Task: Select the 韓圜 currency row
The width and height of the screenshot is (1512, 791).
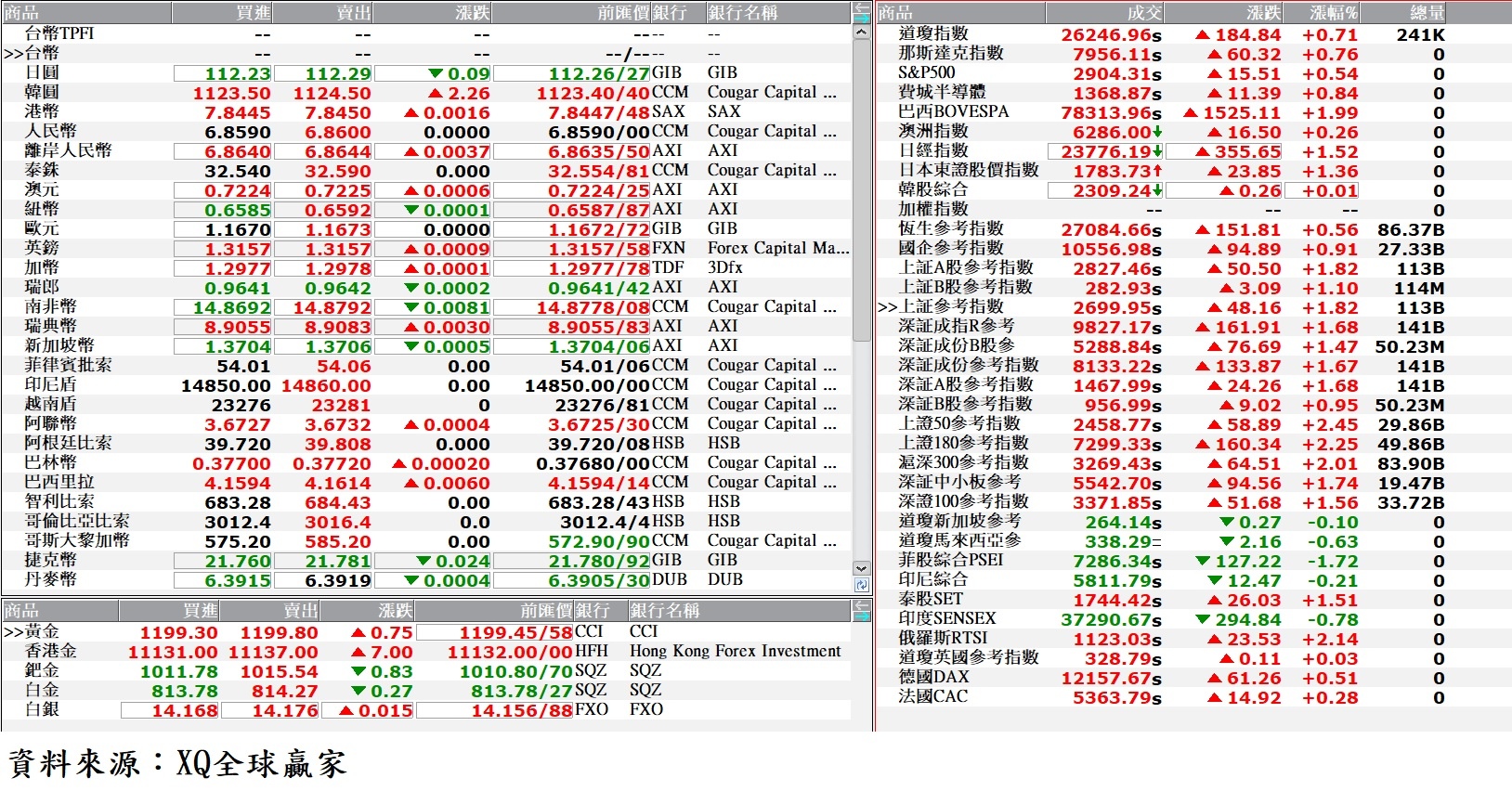Action: click(x=426, y=92)
